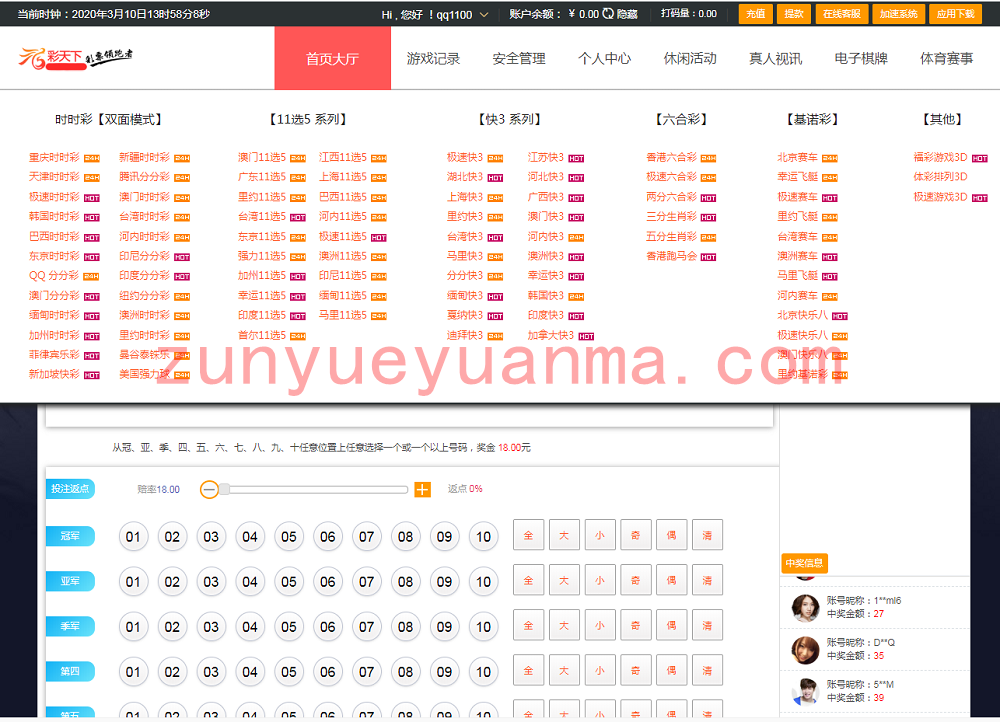
Task: Select number 06 in 季军 row
Action: click(x=328, y=627)
